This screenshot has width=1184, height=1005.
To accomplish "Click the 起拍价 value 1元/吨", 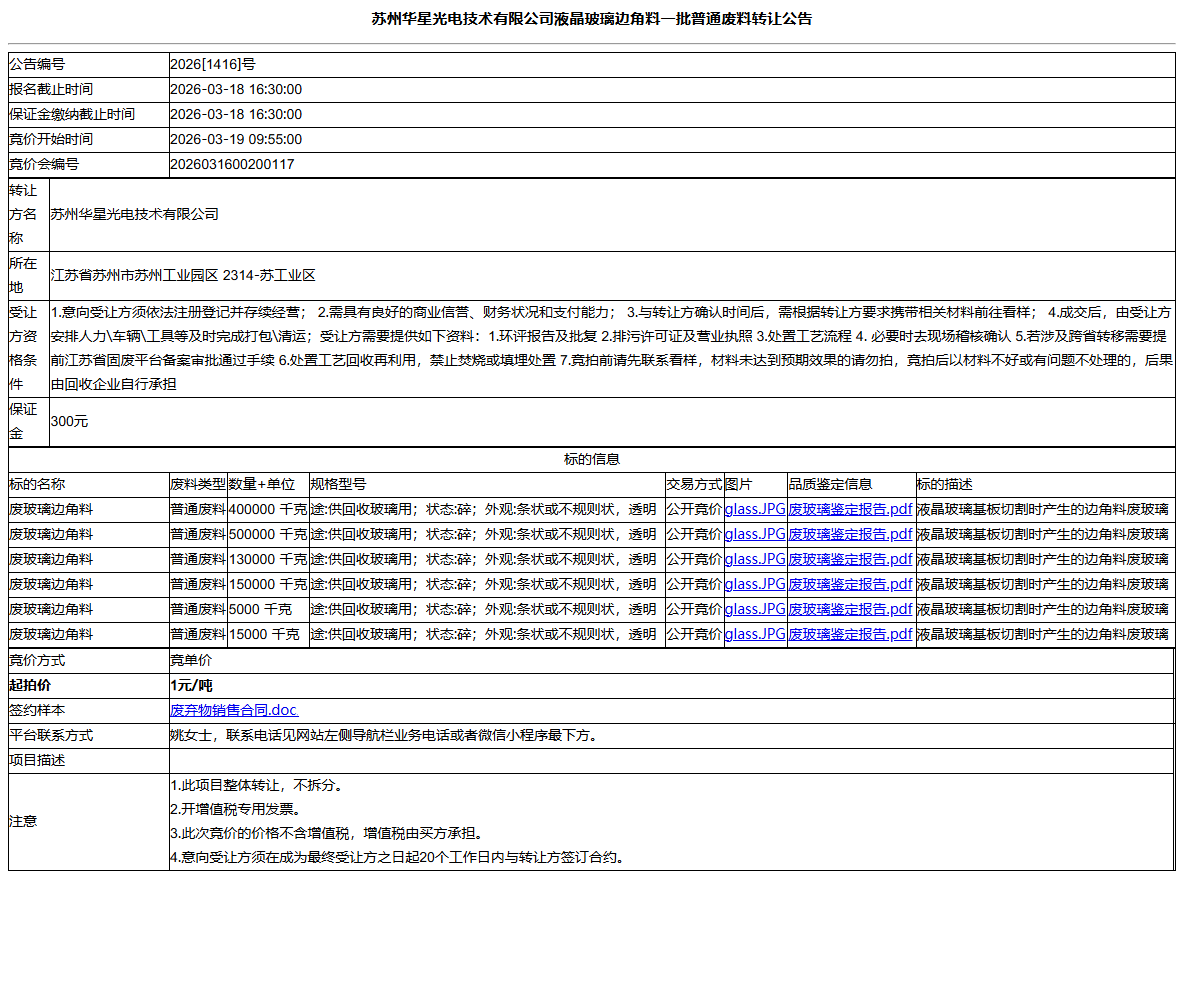I will tap(185, 685).
